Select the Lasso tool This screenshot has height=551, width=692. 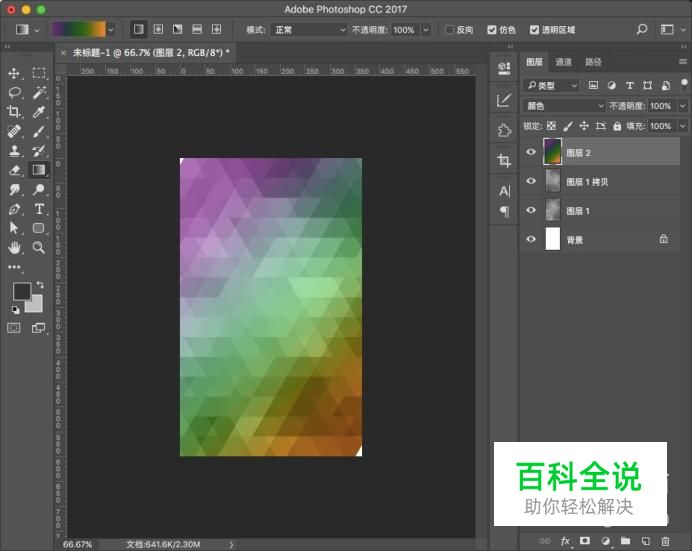click(x=14, y=92)
